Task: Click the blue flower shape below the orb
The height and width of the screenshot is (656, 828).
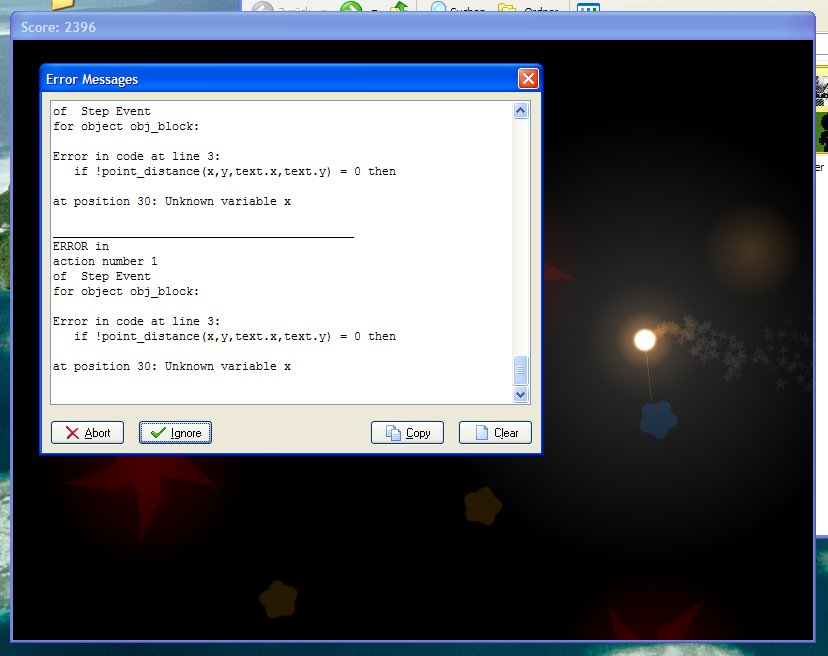Action: coord(658,420)
